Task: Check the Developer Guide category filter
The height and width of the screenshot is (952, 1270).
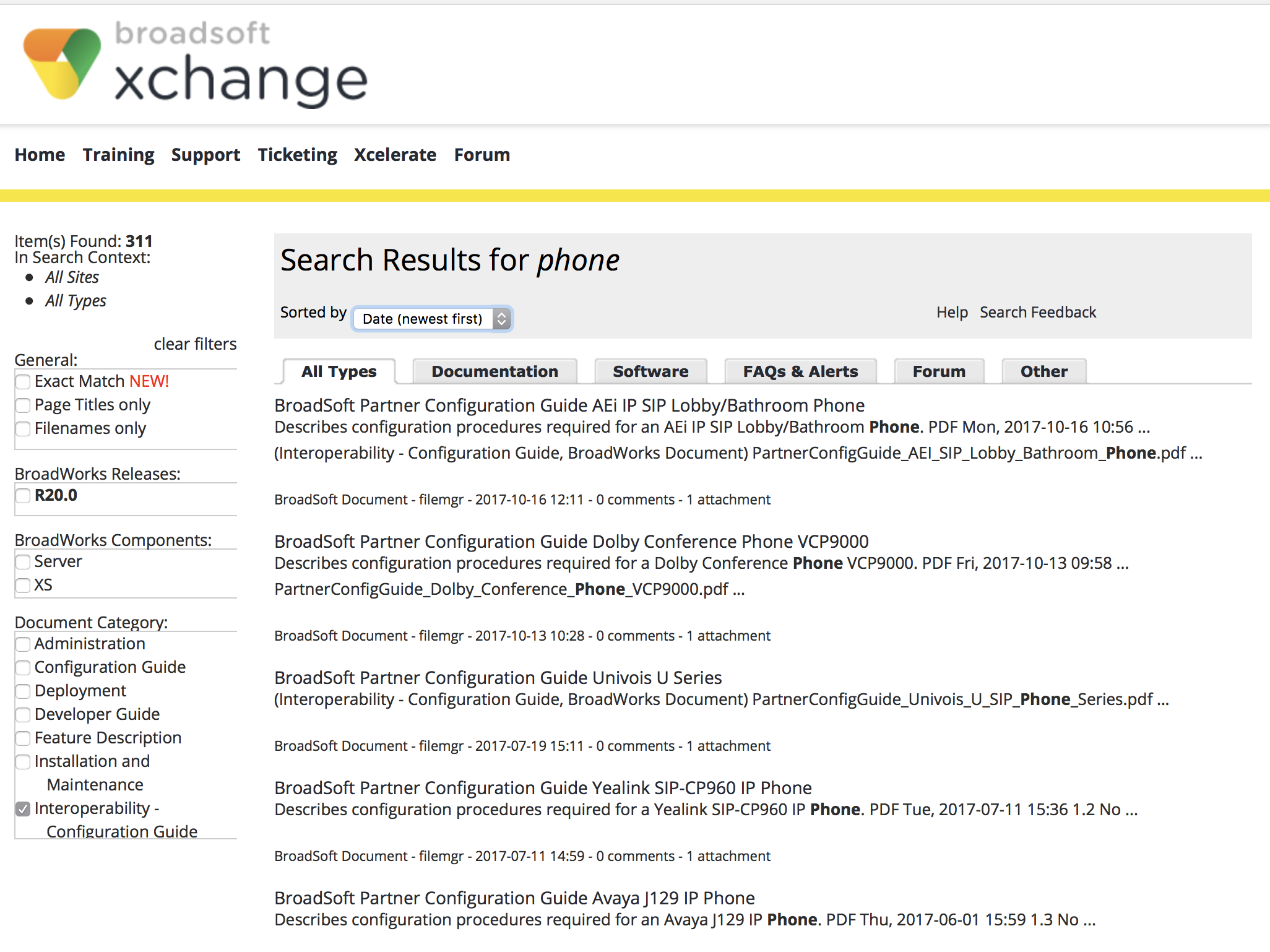Action: (23, 715)
